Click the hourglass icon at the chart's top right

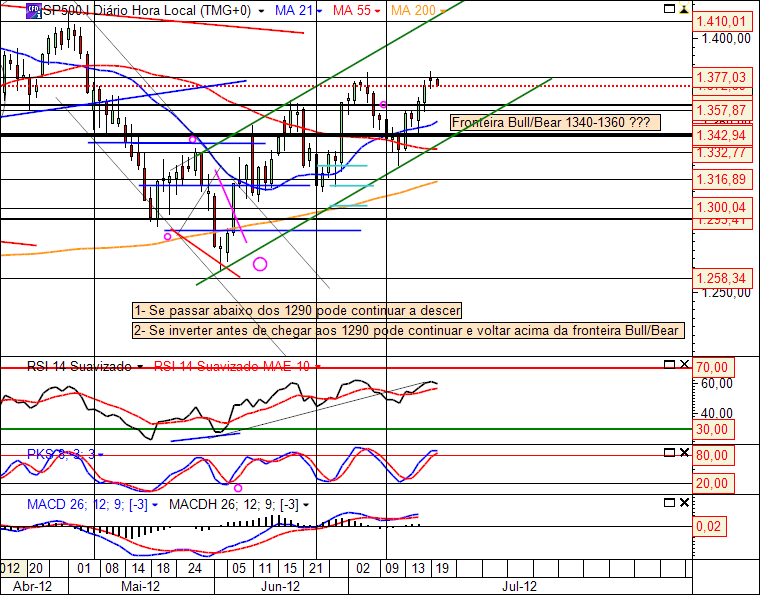[684, 9]
